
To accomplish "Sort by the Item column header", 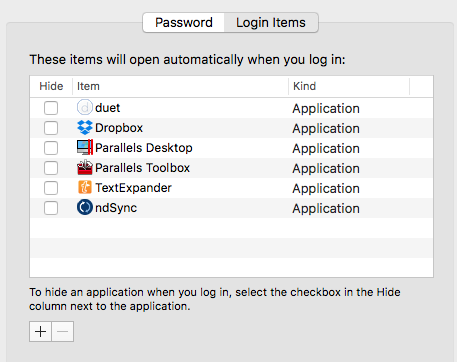I will 180,86.
